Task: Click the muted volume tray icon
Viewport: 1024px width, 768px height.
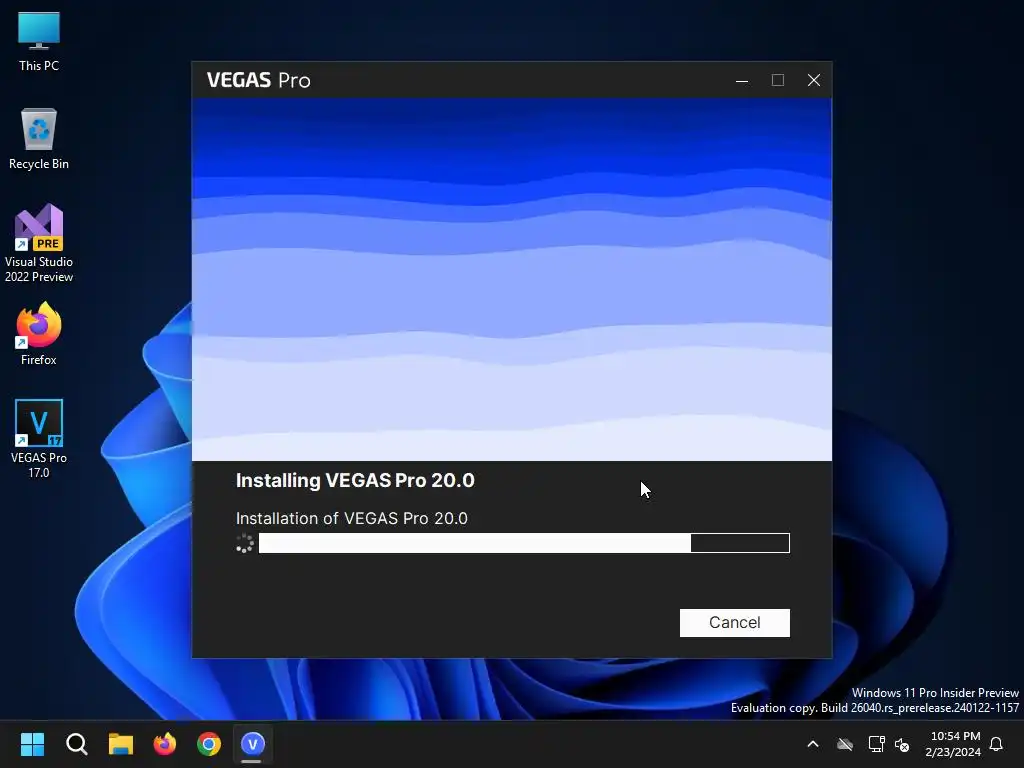Action: [x=902, y=744]
